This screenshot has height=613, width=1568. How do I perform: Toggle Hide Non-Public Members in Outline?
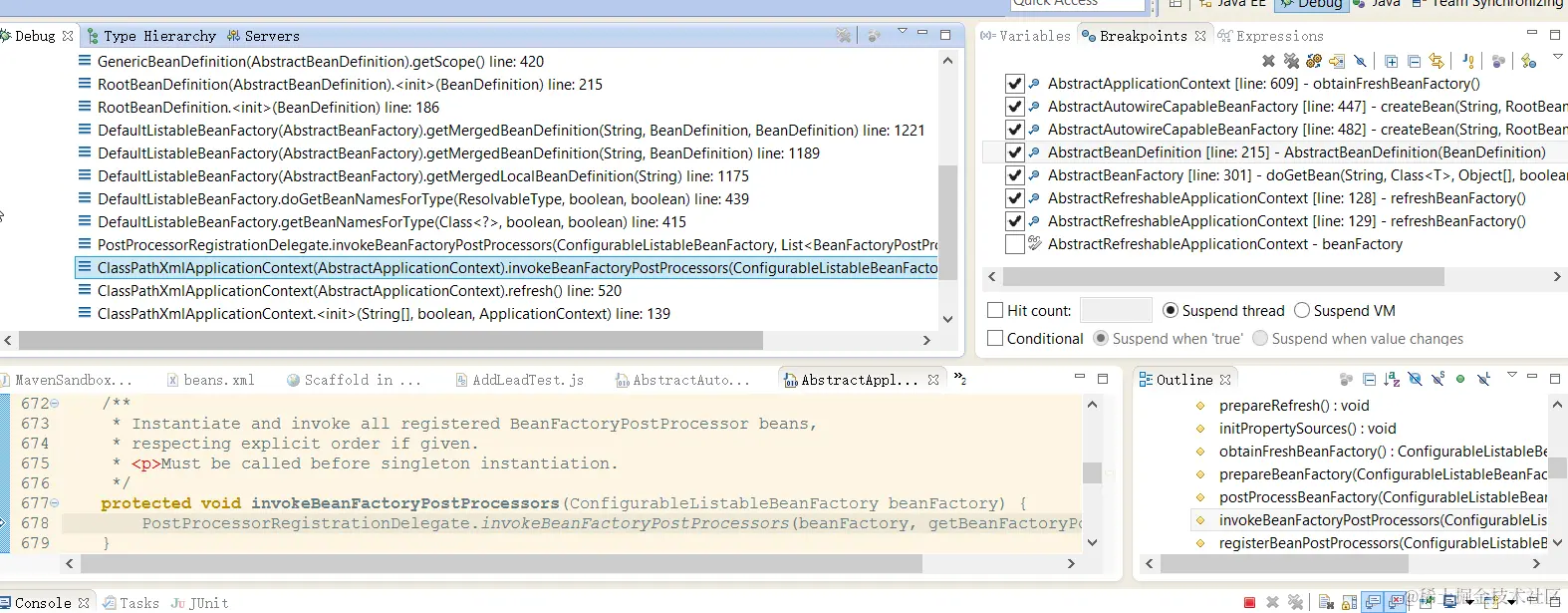click(x=1460, y=380)
